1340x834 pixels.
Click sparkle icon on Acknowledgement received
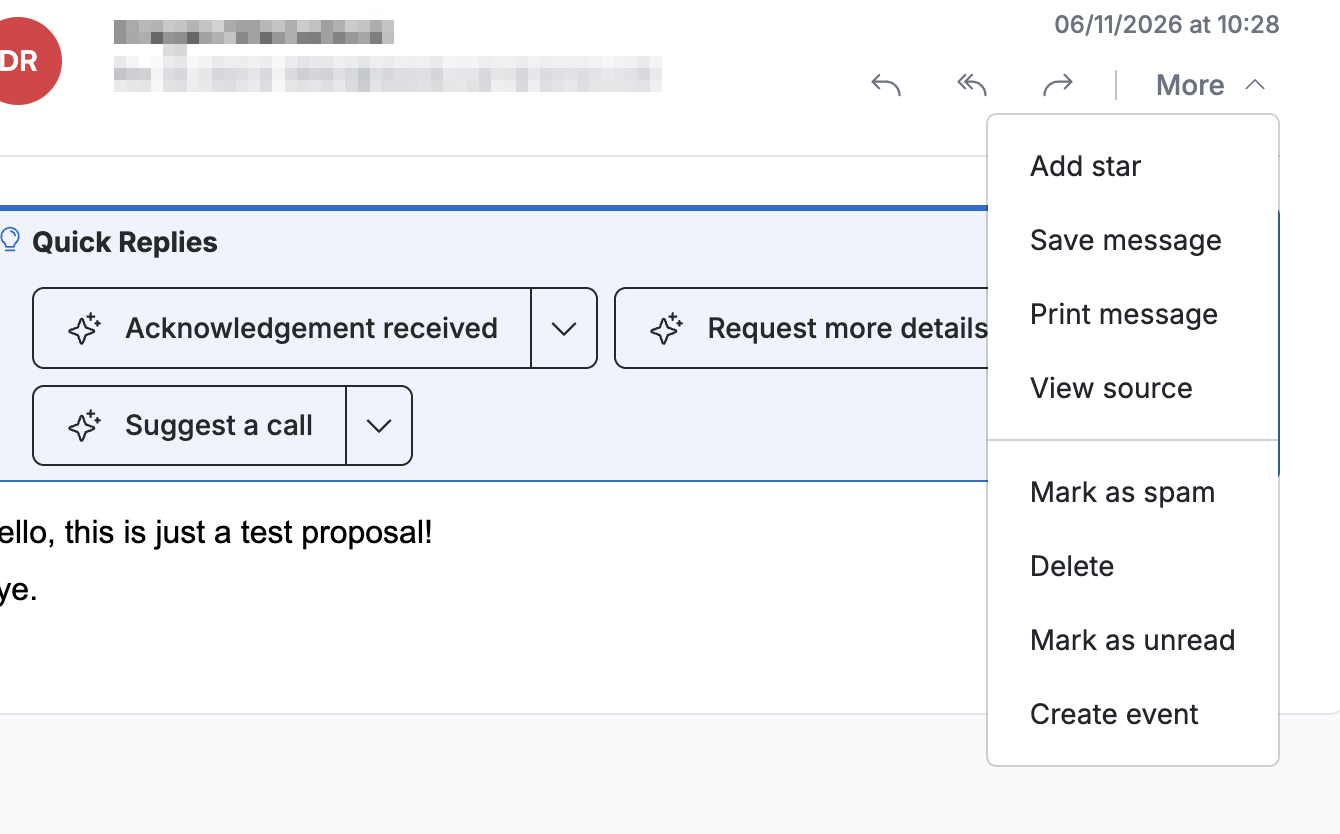click(85, 329)
